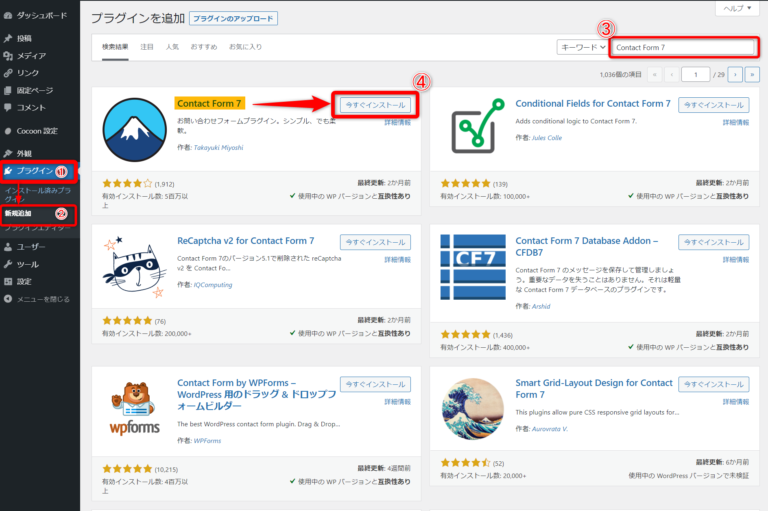Select the Add New plugin submenu item

click(18, 213)
